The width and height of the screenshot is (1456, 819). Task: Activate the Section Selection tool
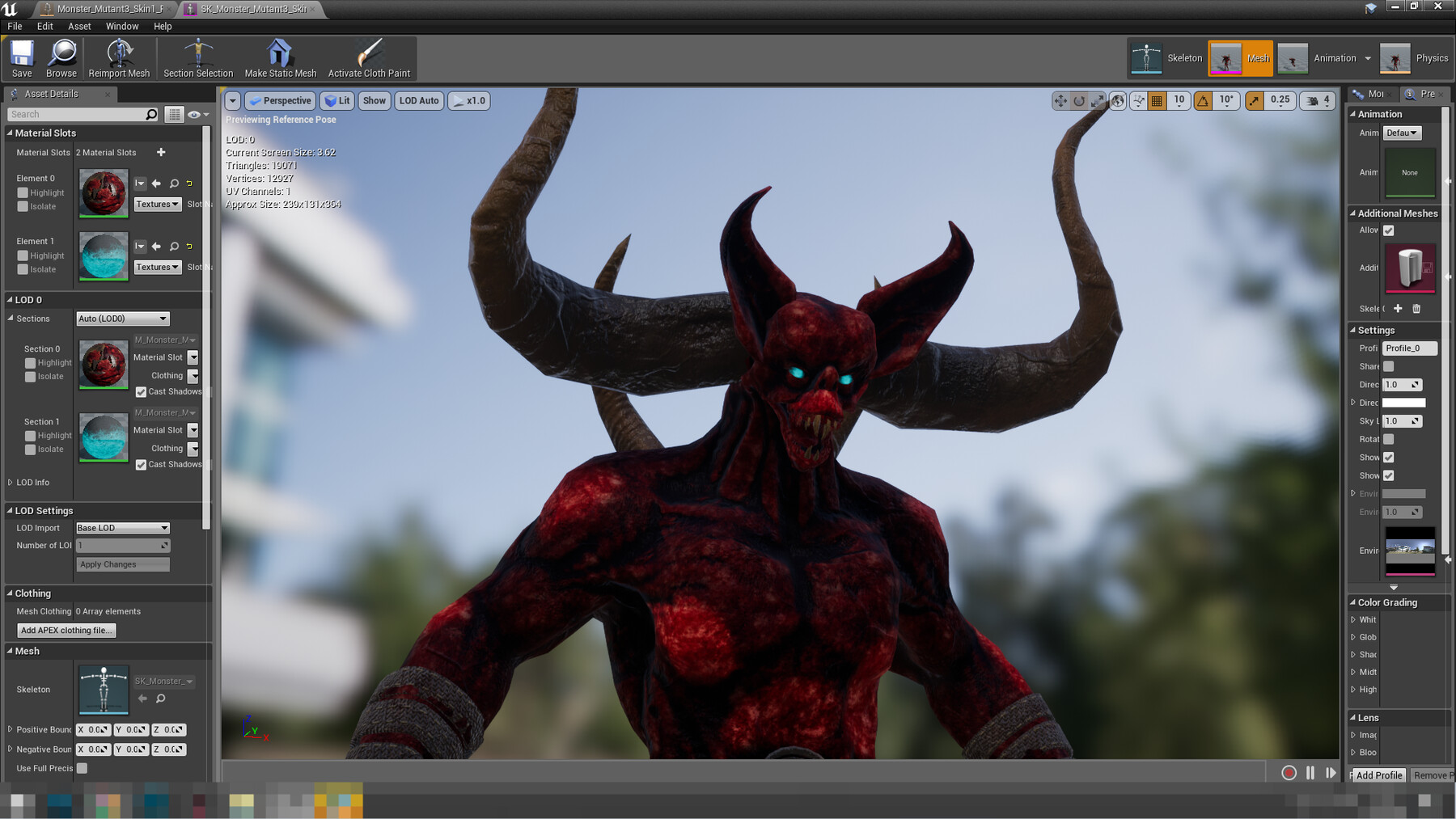click(197, 57)
